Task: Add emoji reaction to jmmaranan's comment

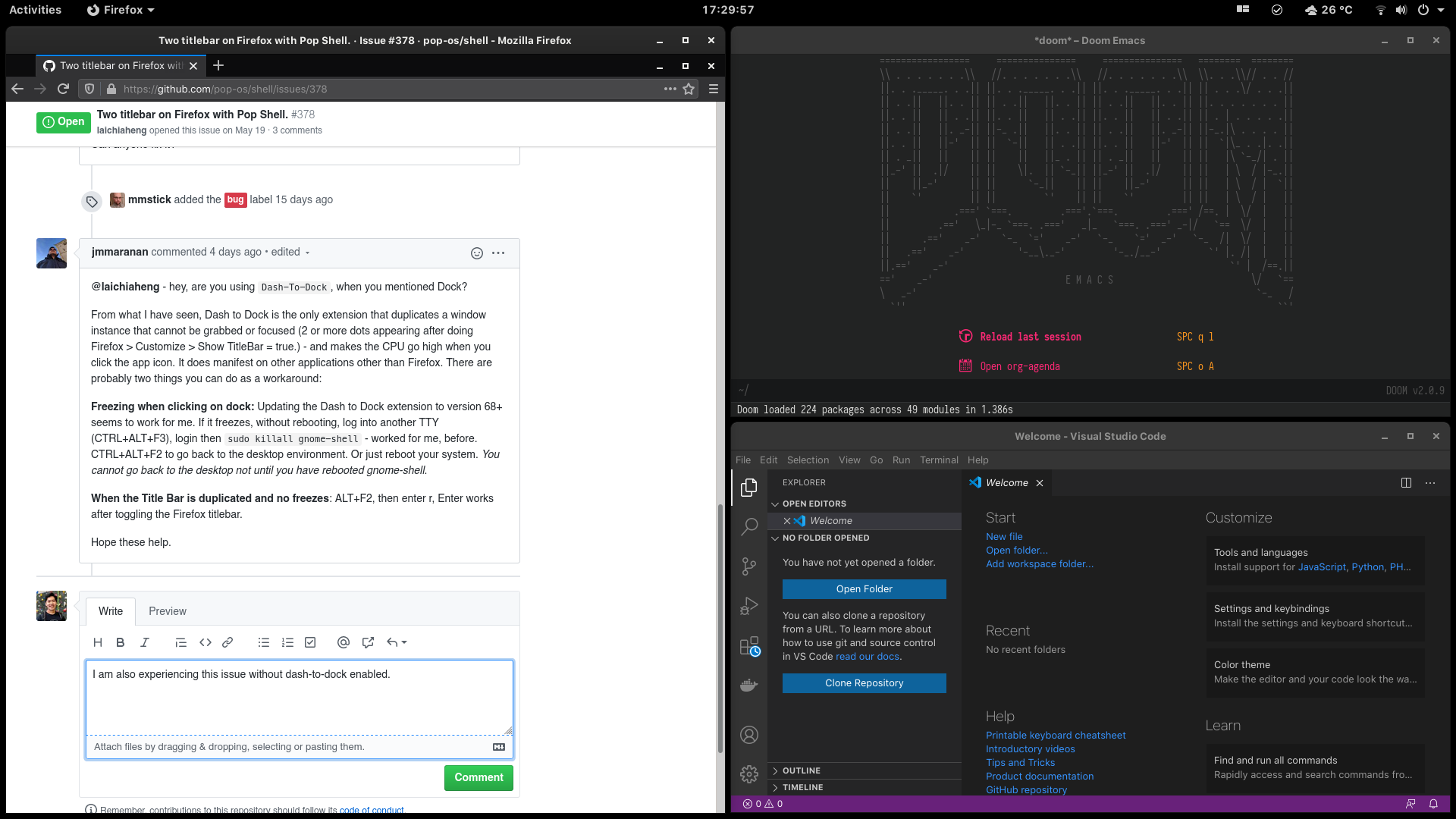Action: (x=477, y=253)
